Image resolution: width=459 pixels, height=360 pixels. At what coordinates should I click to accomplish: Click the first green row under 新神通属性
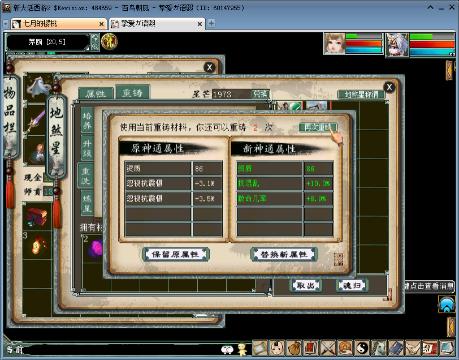[x=285, y=168]
